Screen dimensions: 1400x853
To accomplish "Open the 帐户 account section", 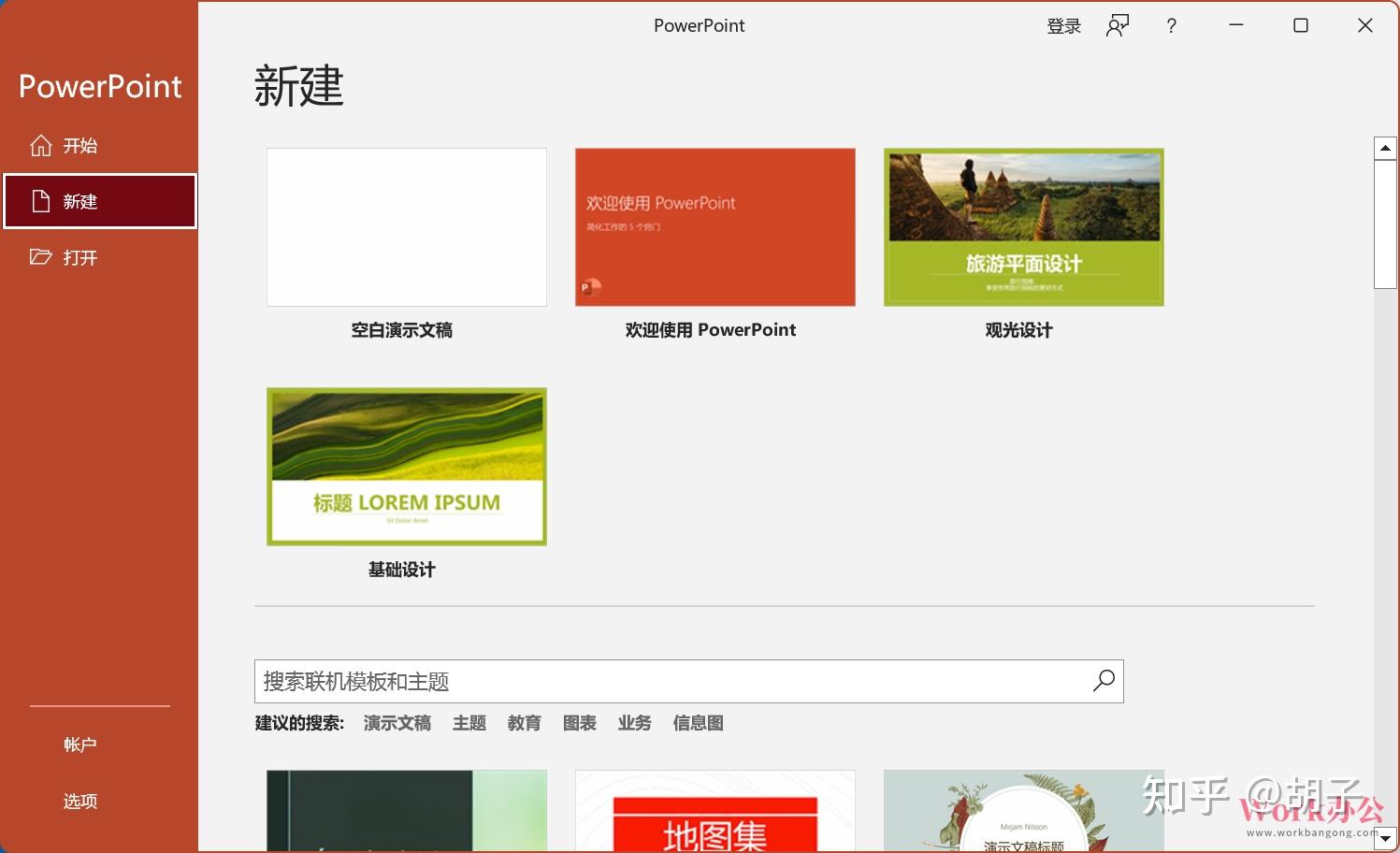I will tap(79, 744).
